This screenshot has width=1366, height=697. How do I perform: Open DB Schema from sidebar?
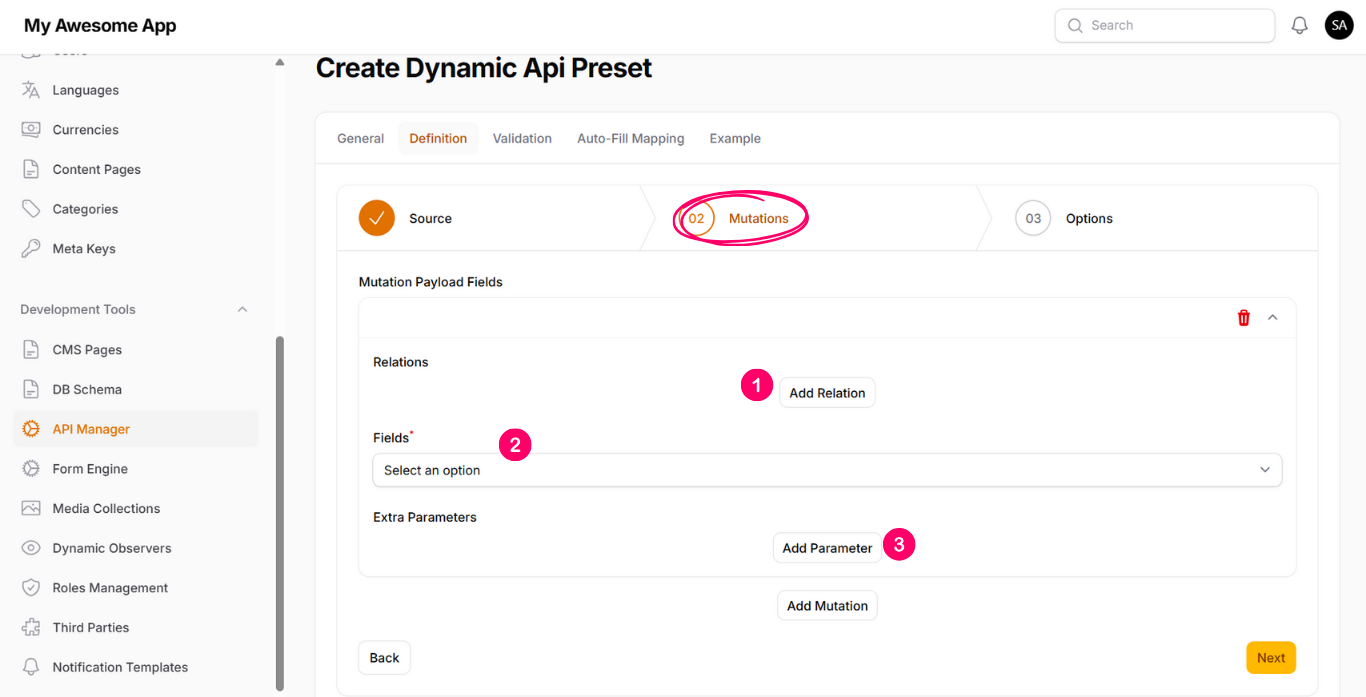(87, 389)
